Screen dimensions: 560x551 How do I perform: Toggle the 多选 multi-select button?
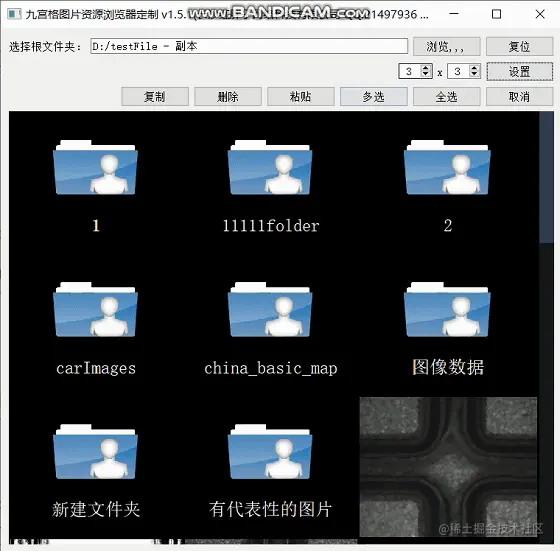[x=374, y=96]
